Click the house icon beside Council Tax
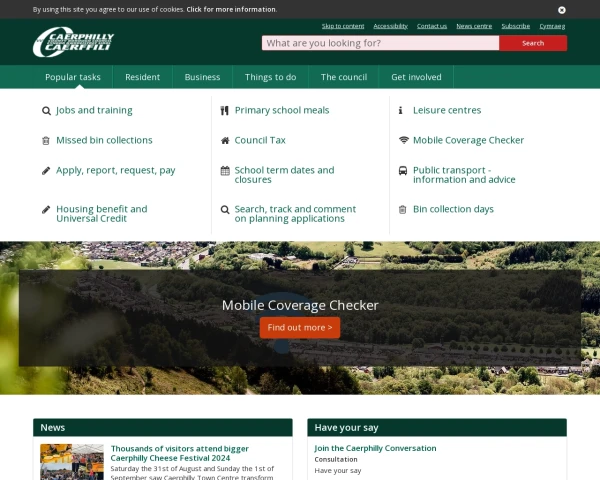This screenshot has width=600, height=480. pyautogui.click(x=225, y=140)
